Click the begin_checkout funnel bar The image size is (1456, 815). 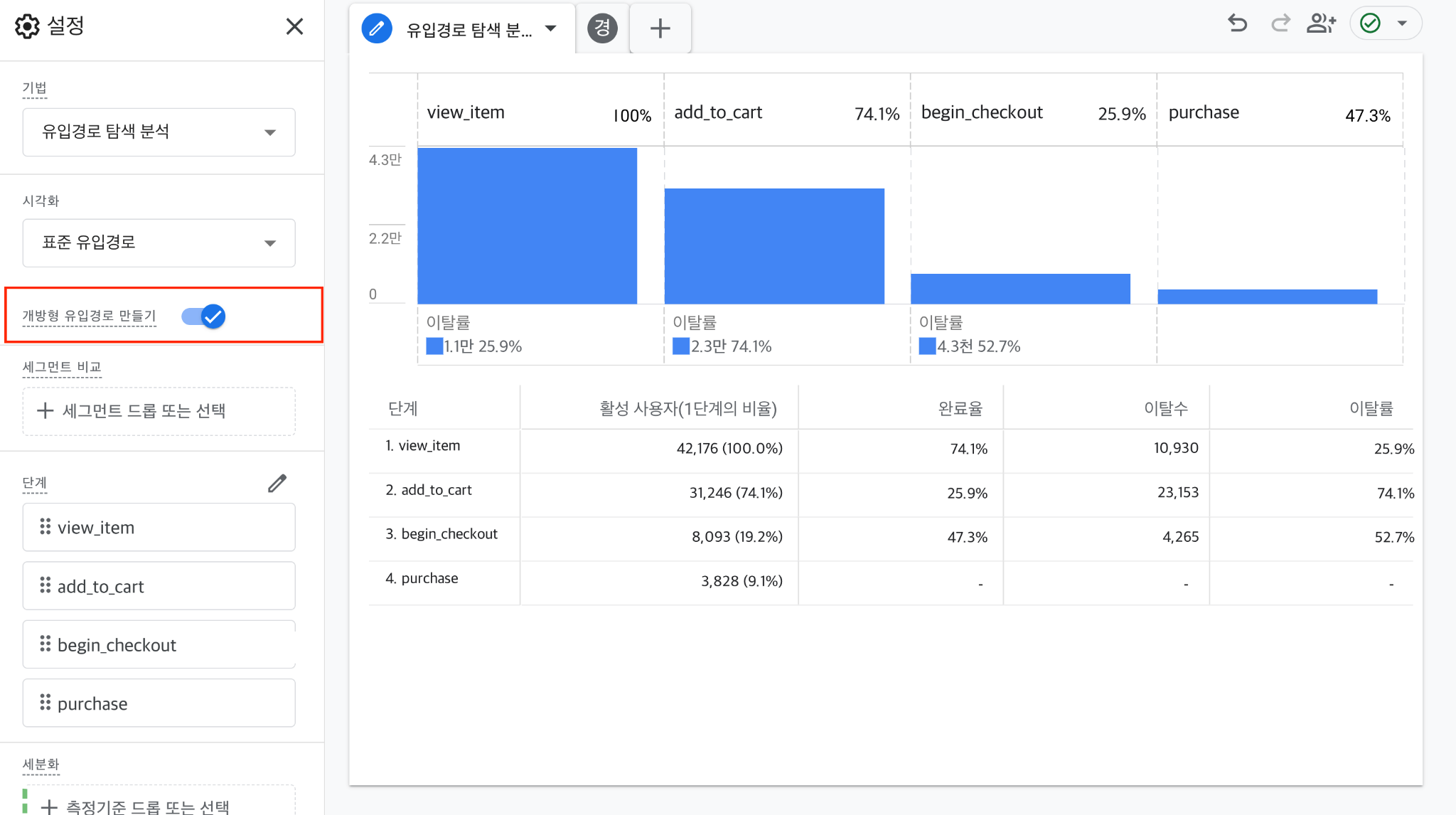click(x=1020, y=289)
